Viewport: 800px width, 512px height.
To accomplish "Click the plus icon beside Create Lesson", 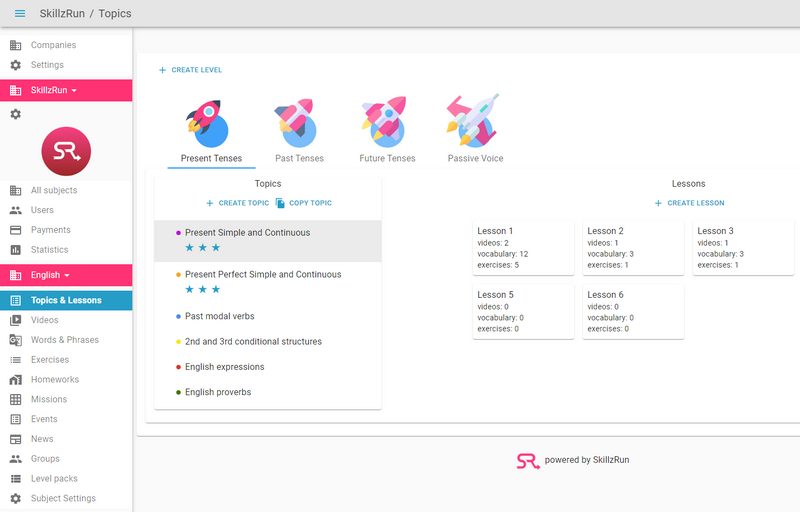I will 658,203.
